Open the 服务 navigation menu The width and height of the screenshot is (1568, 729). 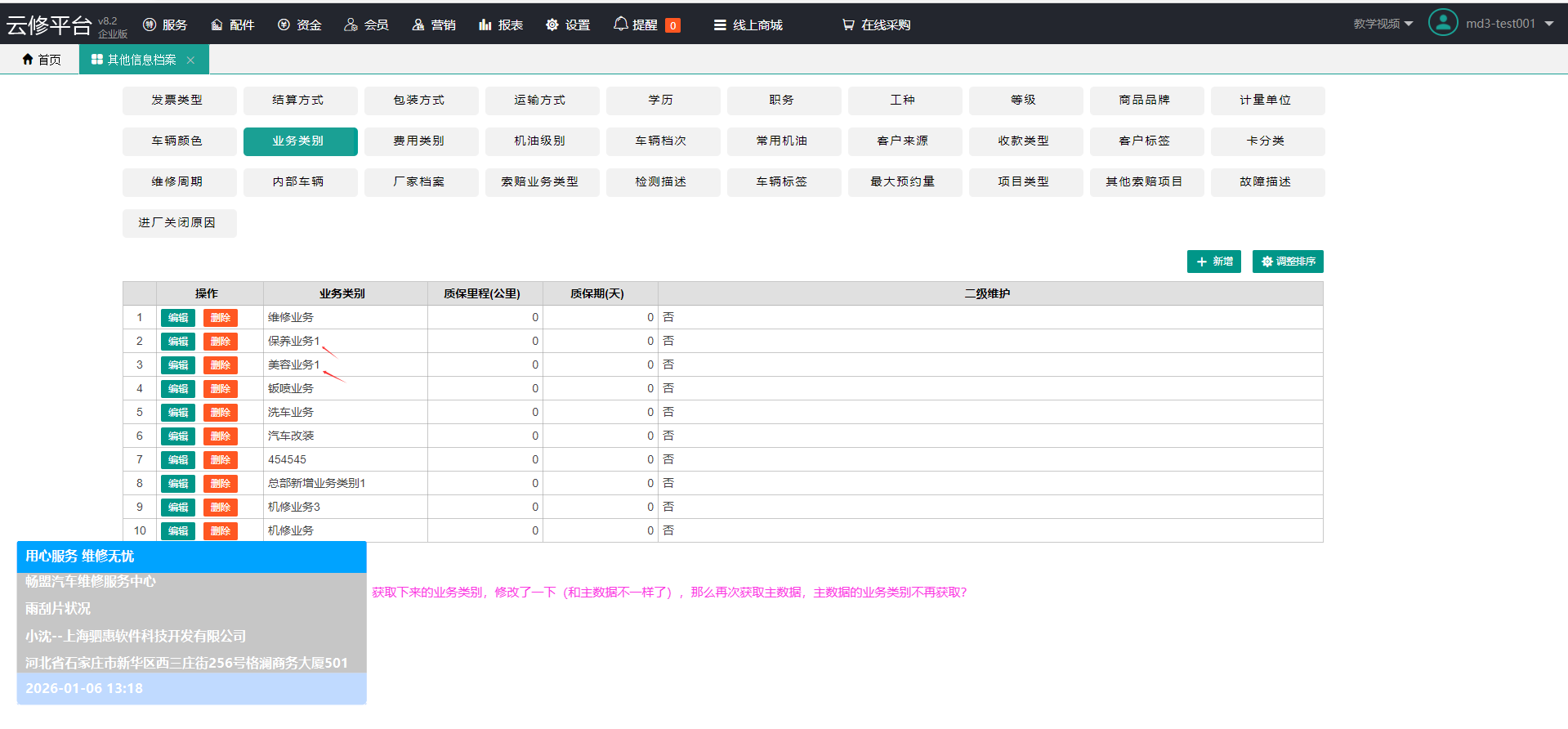tap(165, 25)
